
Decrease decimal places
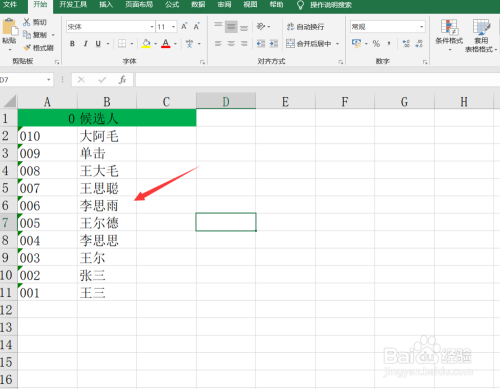tap(419, 43)
